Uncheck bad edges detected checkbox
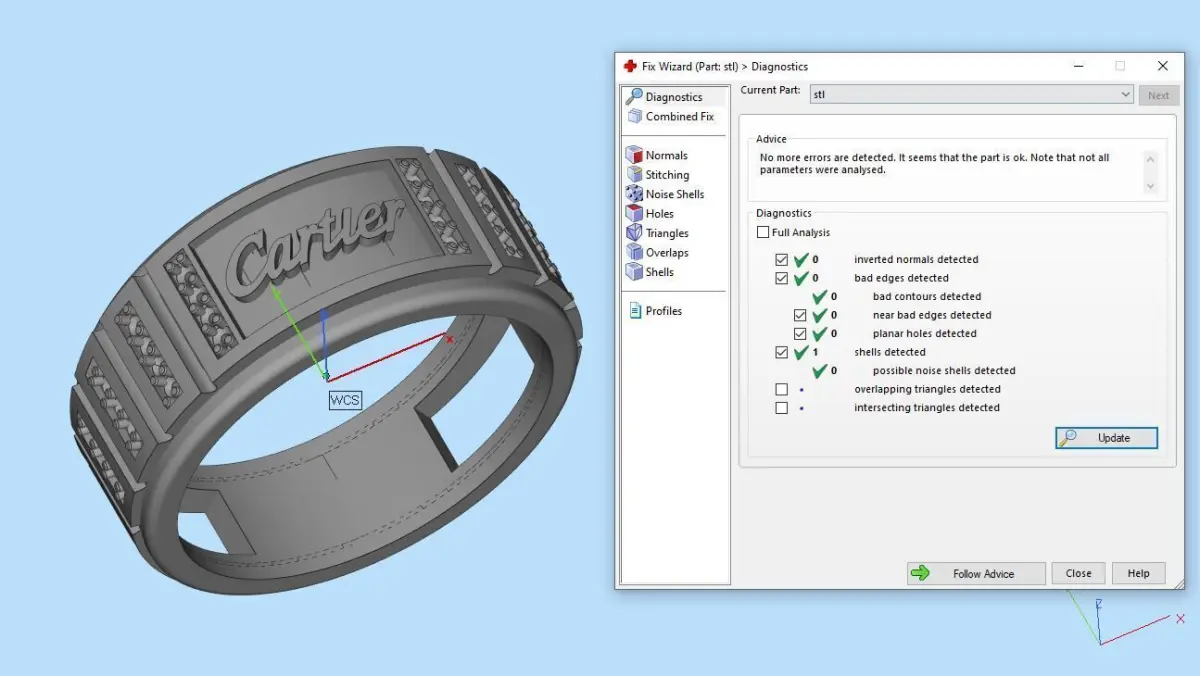 782,278
